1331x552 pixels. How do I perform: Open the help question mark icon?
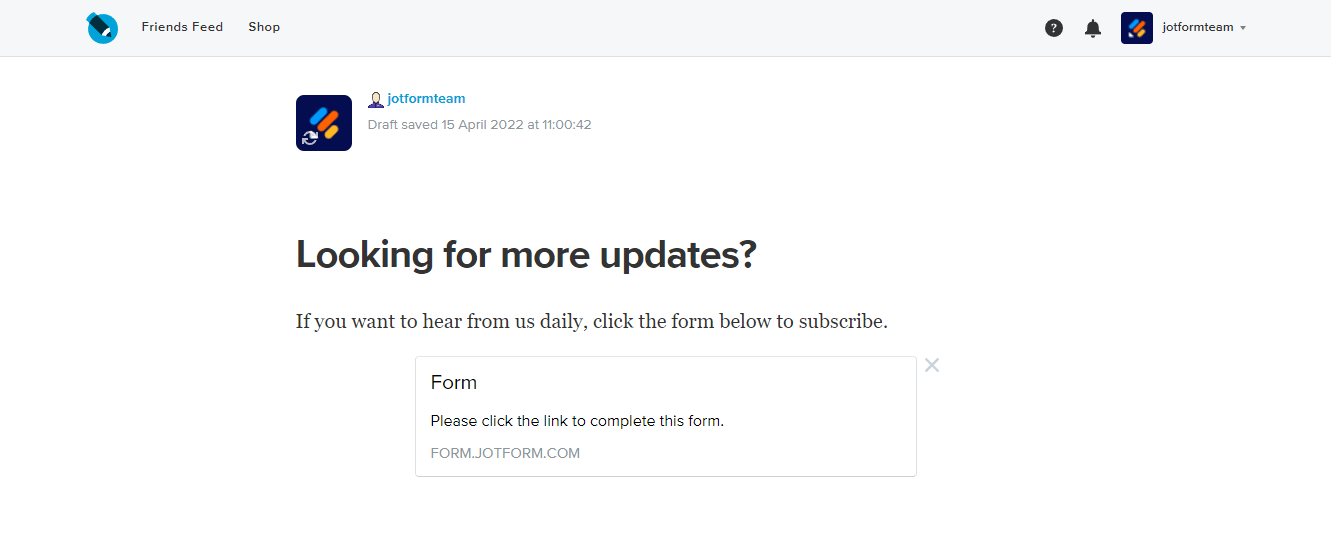pos(1054,28)
